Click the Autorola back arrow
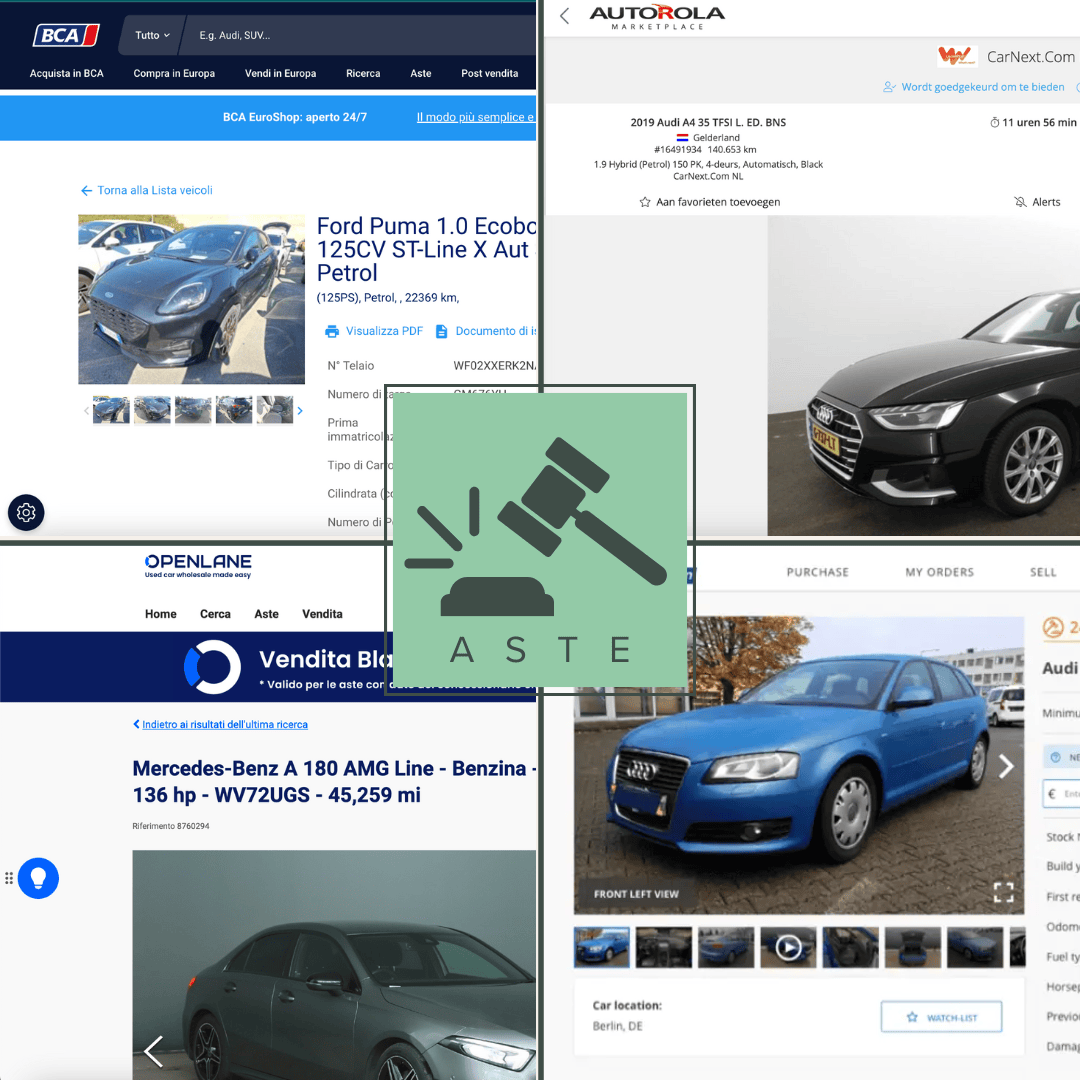Image resolution: width=1080 pixels, height=1080 pixels. coord(565,16)
